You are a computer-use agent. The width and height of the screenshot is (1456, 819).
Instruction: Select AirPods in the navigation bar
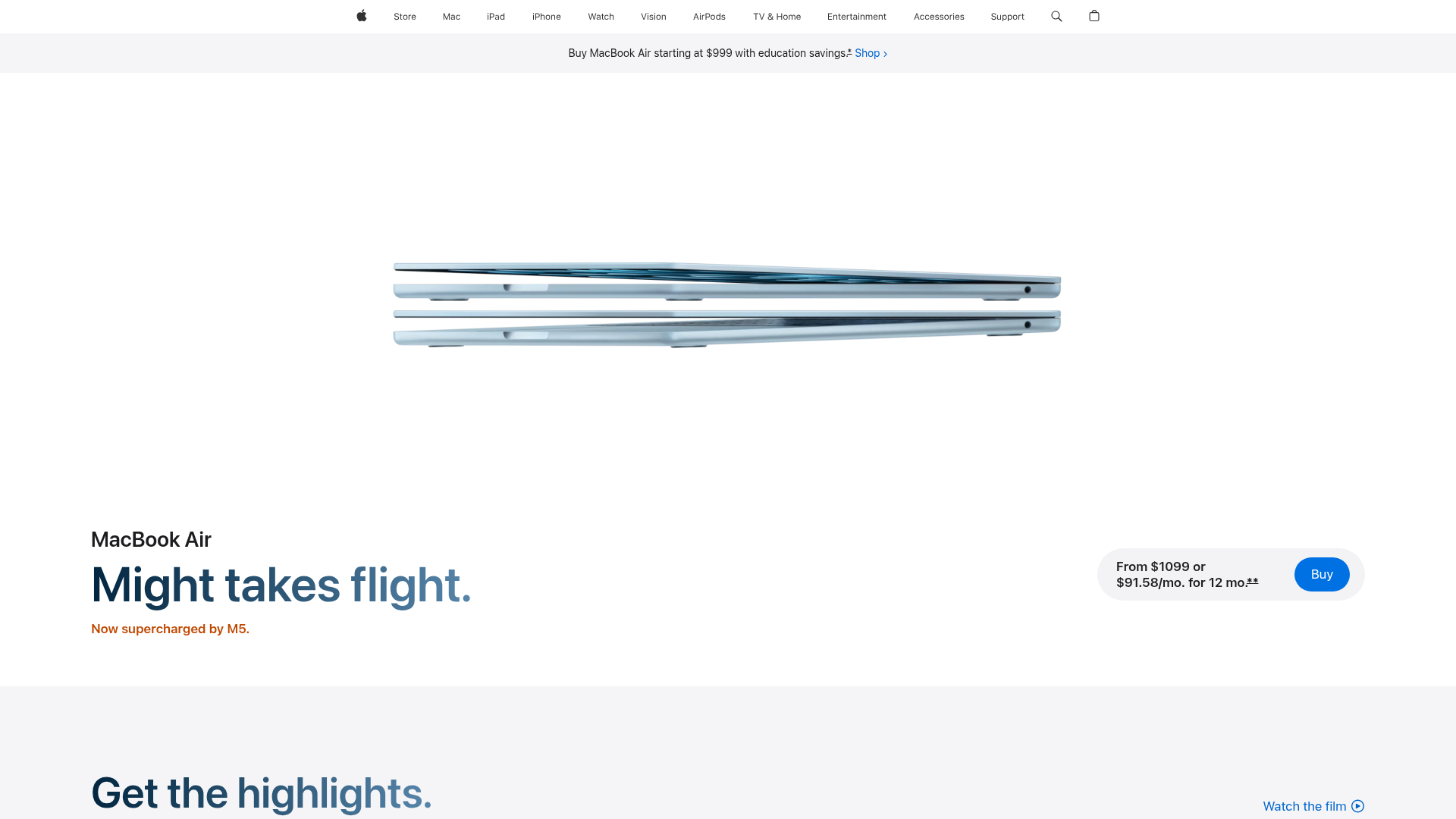(709, 16)
